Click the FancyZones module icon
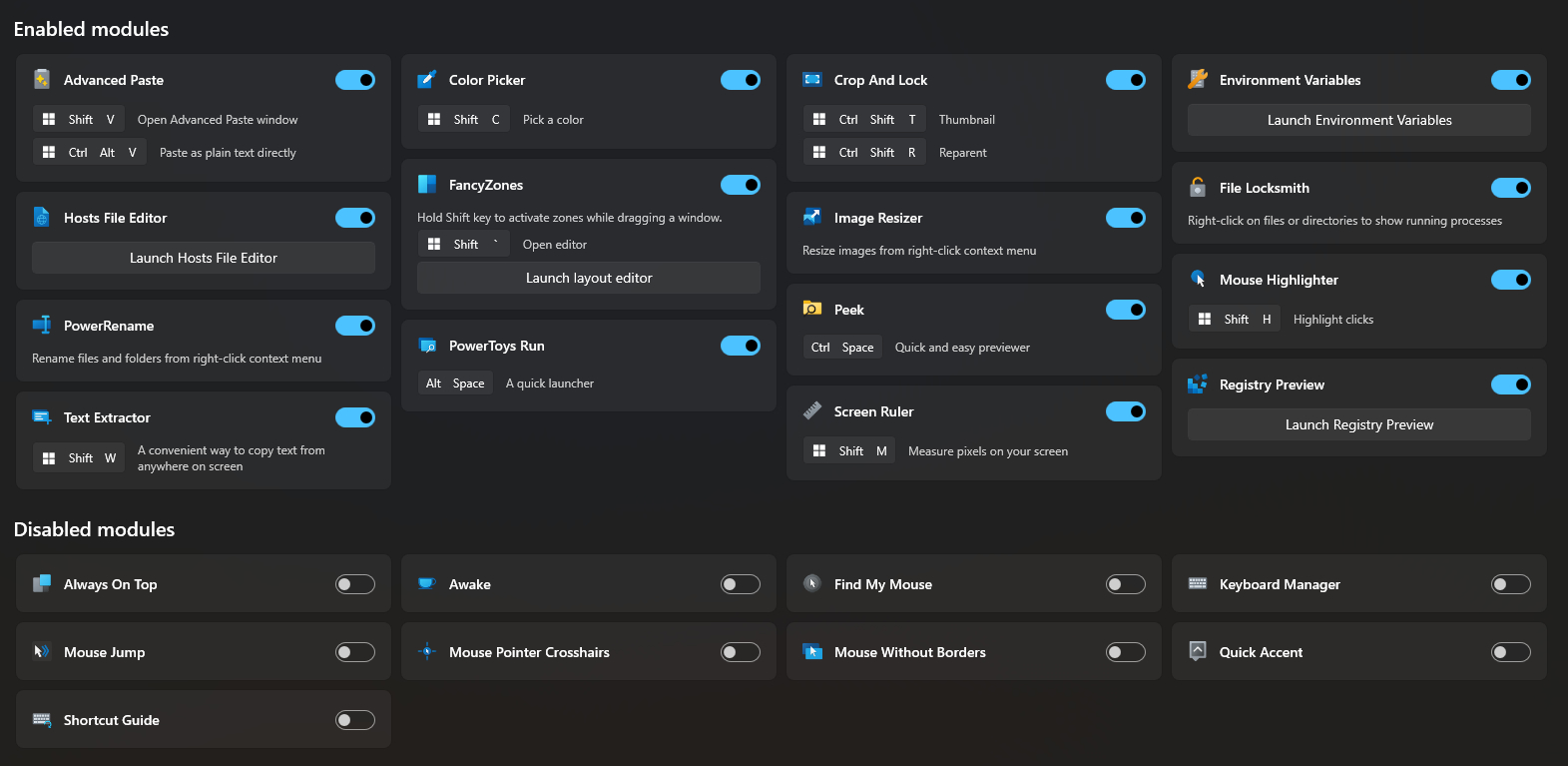 427,185
